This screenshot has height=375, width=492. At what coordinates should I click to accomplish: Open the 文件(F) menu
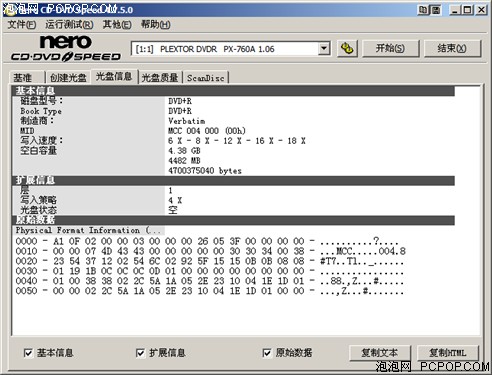pos(22,24)
